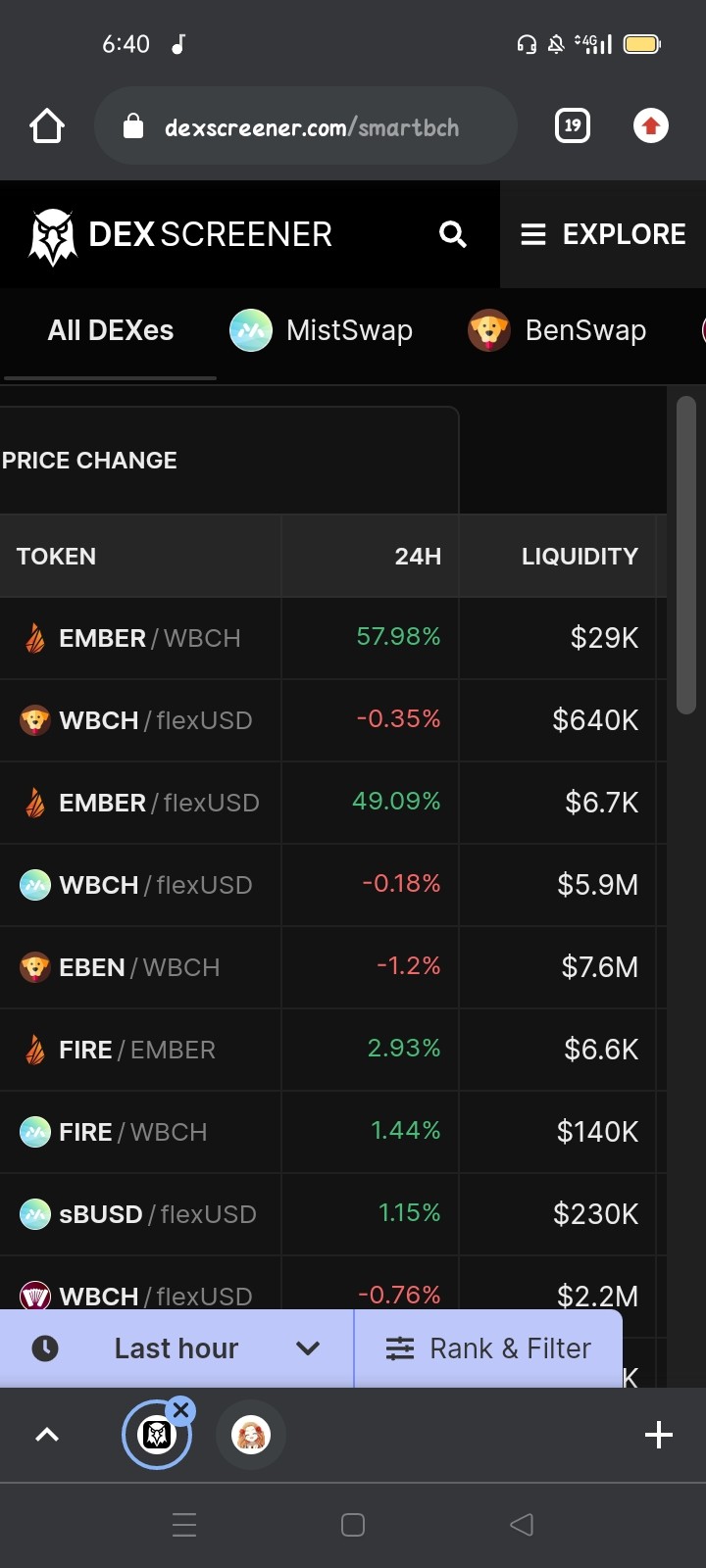706x1568 pixels.
Task: Expand the Last hour timeframe dropdown
Action: [176, 1348]
